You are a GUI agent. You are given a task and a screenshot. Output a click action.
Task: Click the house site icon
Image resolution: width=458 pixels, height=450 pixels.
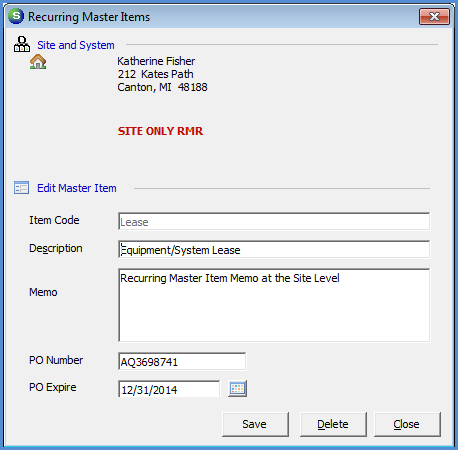tap(38, 62)
